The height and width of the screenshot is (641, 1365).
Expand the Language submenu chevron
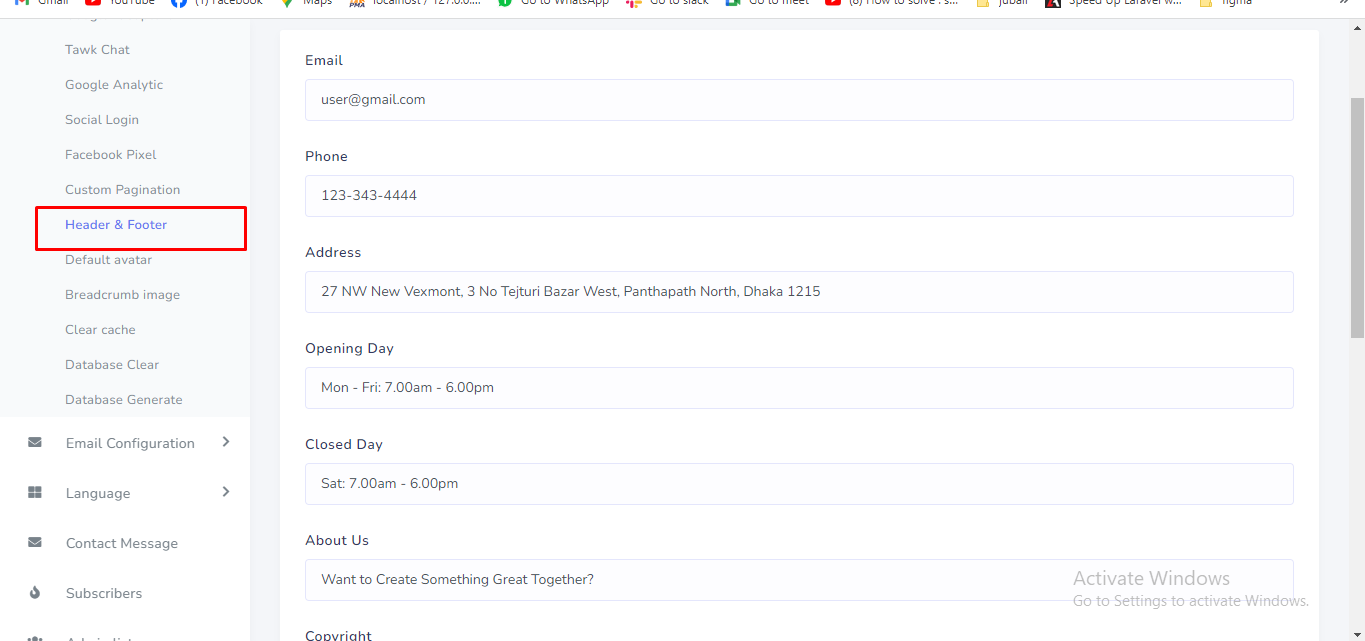click(226, 492)
